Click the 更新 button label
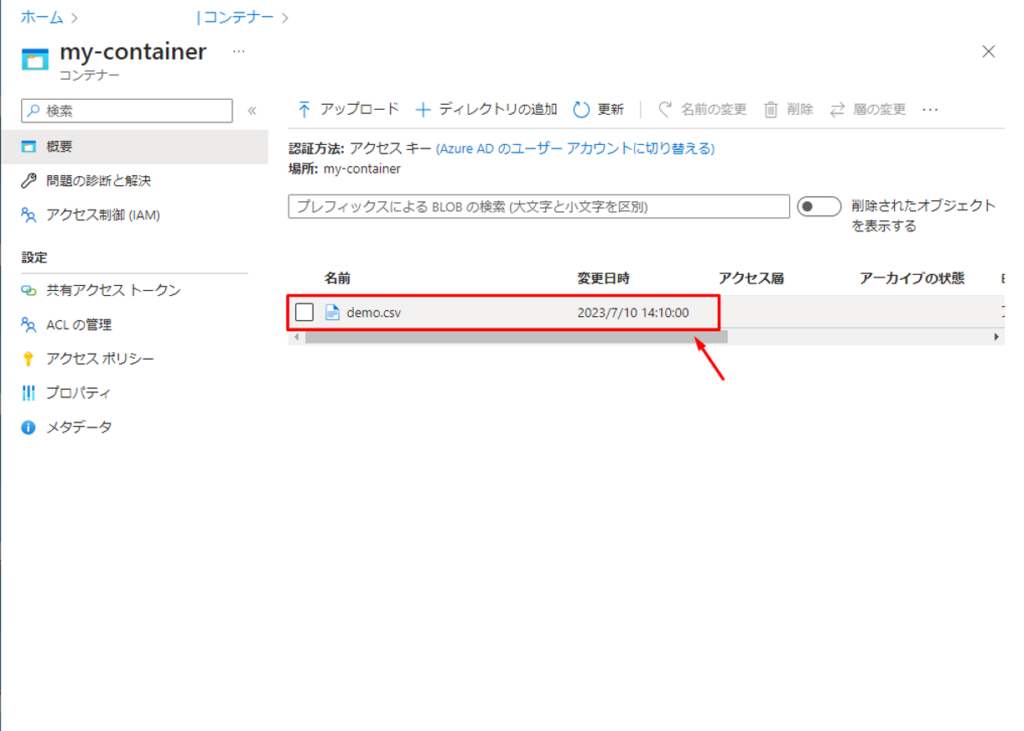 coord(611,109)
